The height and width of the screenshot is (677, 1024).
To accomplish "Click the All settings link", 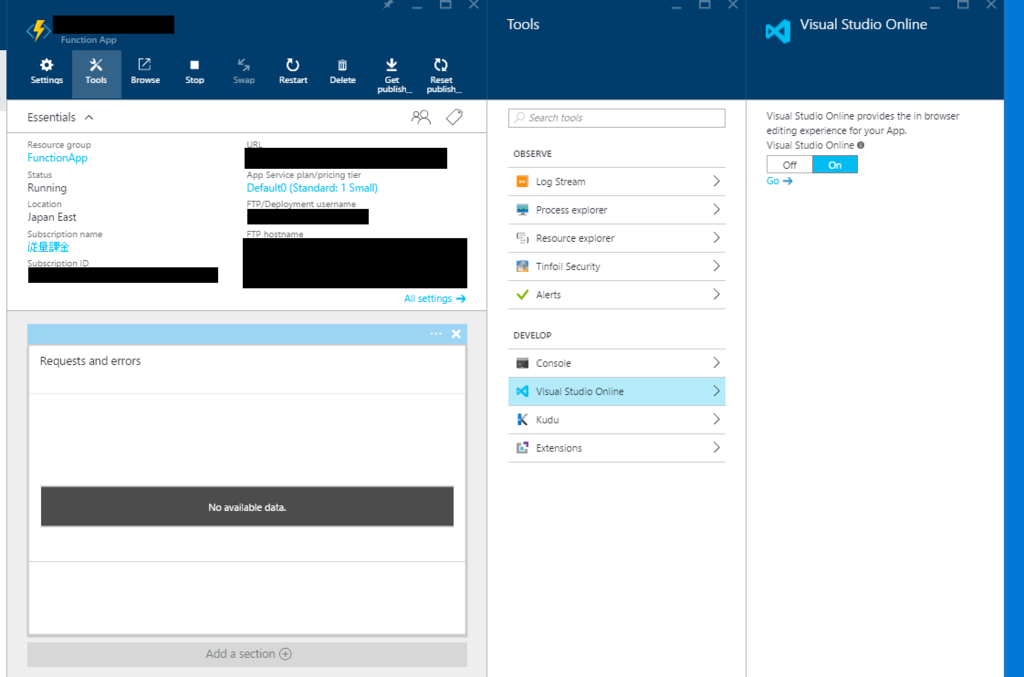I will 434,298.
